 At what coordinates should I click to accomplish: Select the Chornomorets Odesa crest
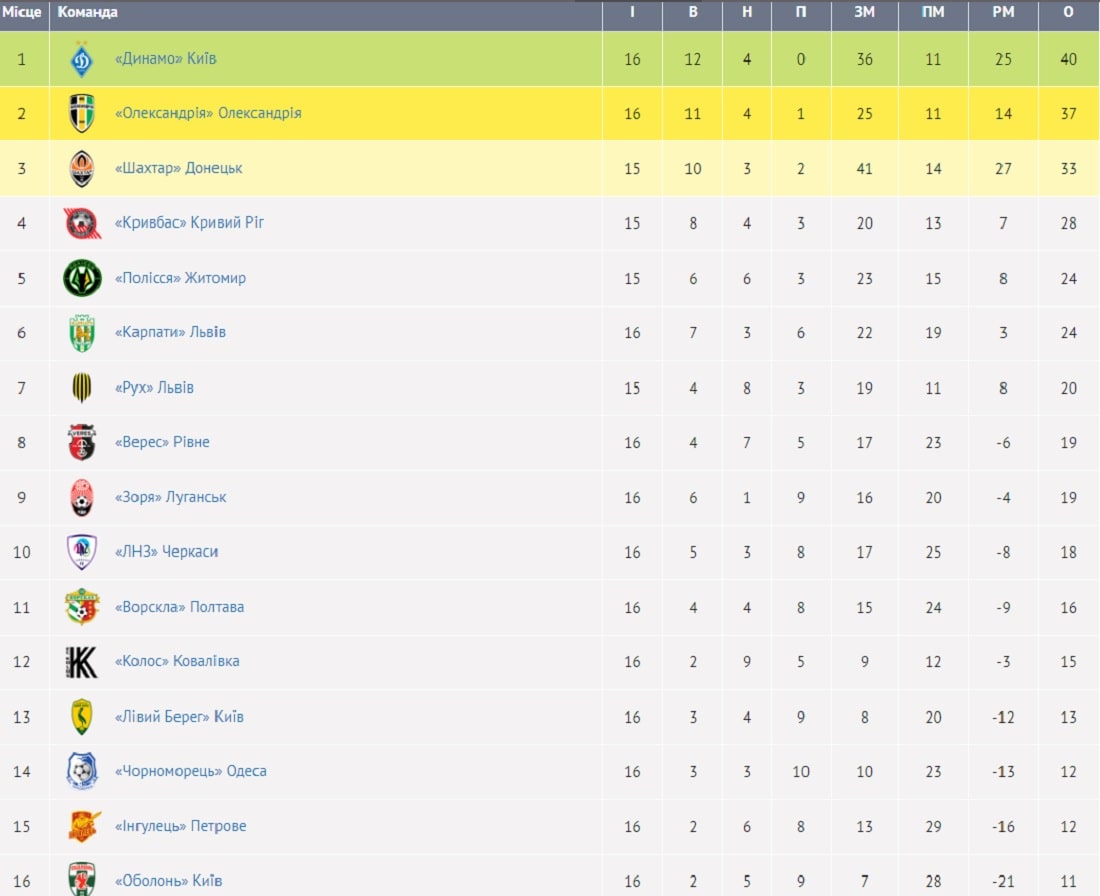[x=82, y=771]
